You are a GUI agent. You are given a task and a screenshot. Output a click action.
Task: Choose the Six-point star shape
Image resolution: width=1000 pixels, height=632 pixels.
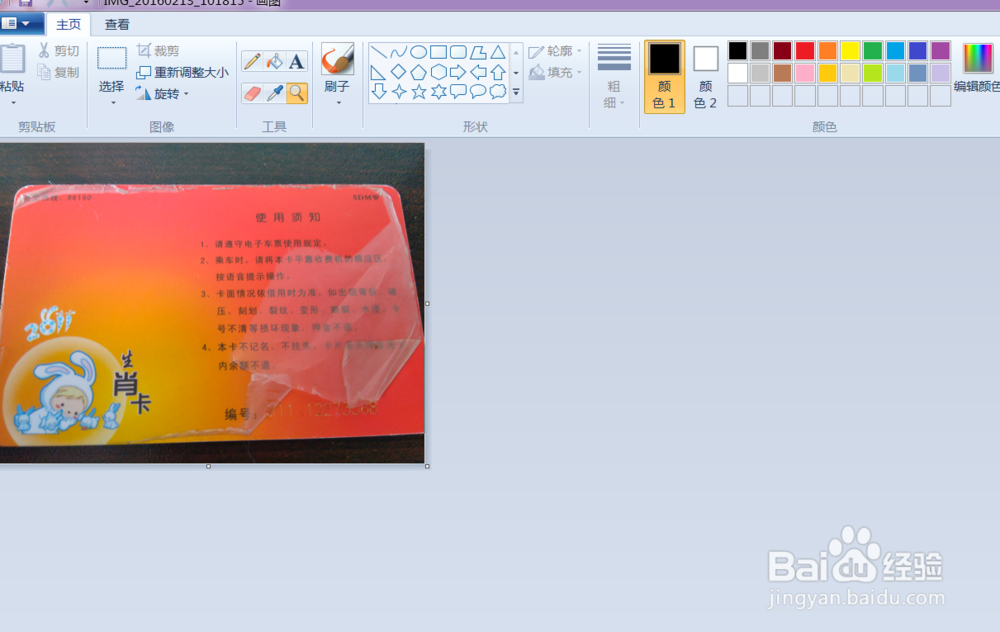point(438,92)
